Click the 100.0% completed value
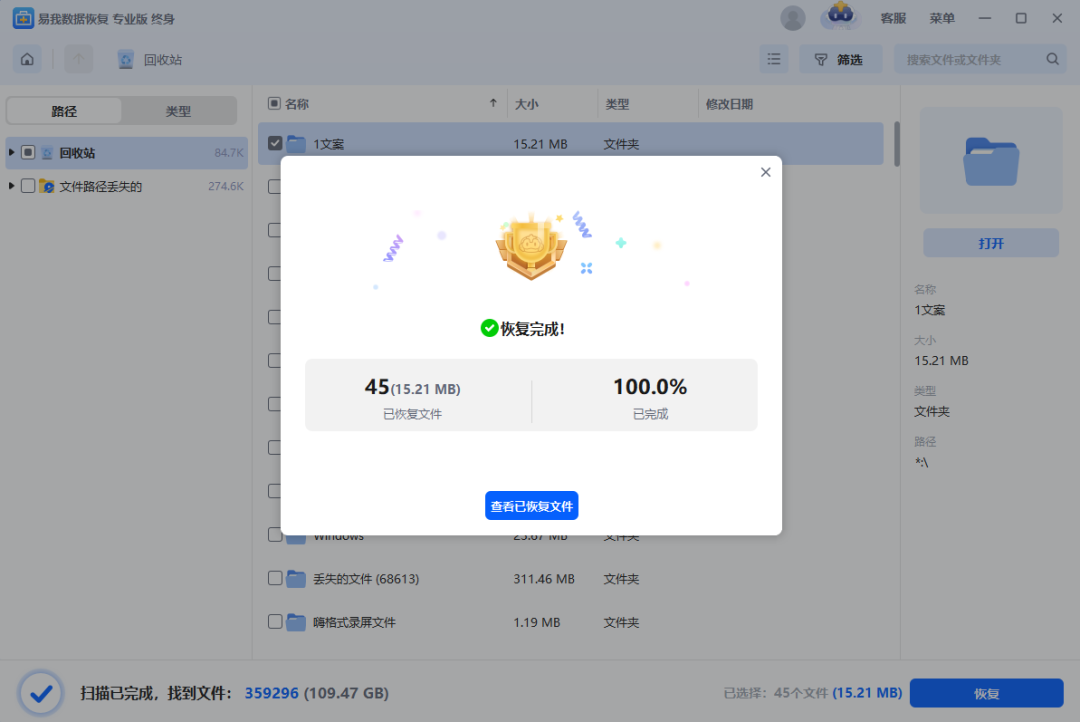This screenshot has height=722, width=1080. 650,386
